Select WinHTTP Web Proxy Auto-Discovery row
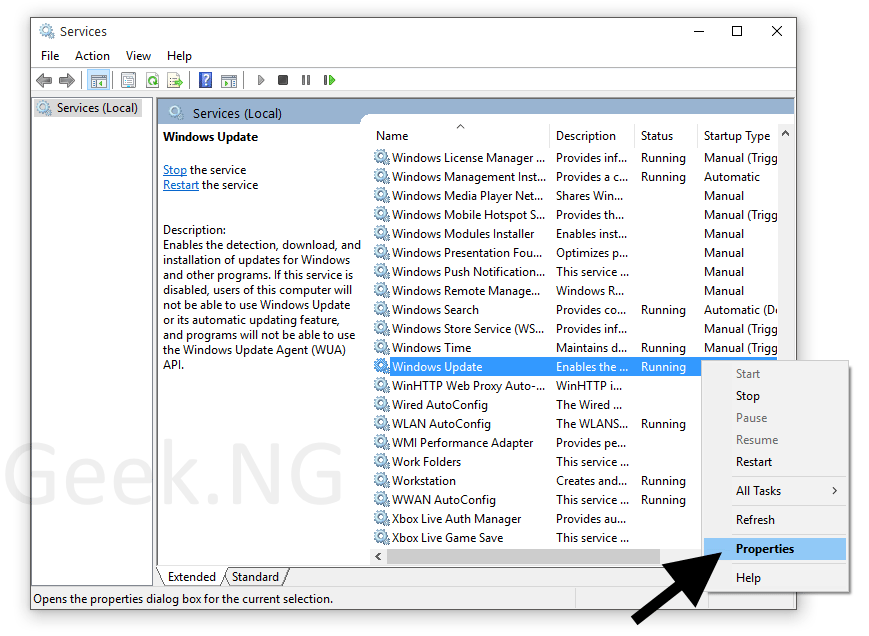Image resolution: width=869 pixels, height=636 pixels. point(536,386)
